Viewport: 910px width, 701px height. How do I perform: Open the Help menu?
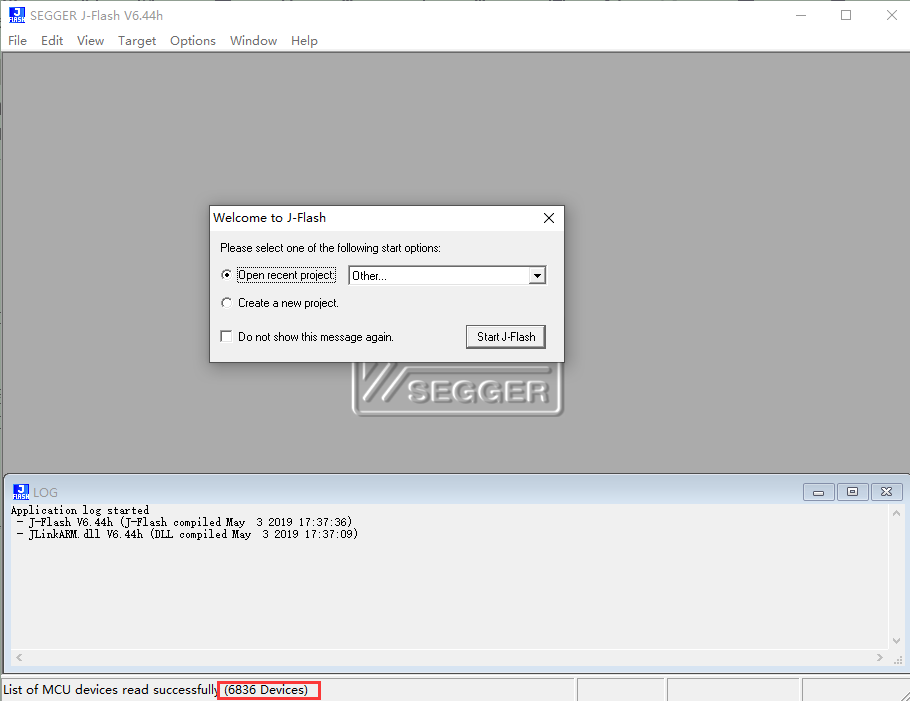pos(304,41)
